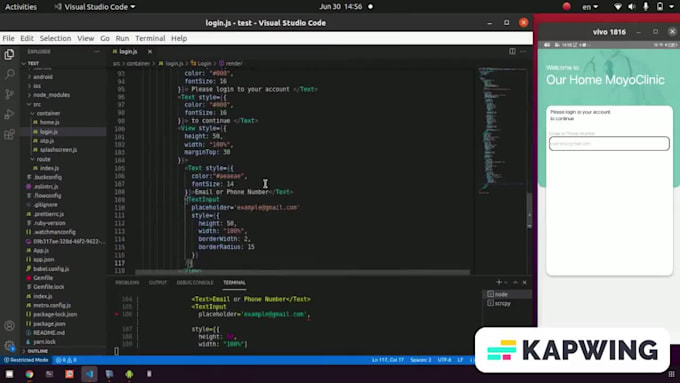This screenshot has width=680, height=383.
Task: Switch to the DEBUG CONSOLE tab
Action: pyautogui.click(x=195, y=283)
